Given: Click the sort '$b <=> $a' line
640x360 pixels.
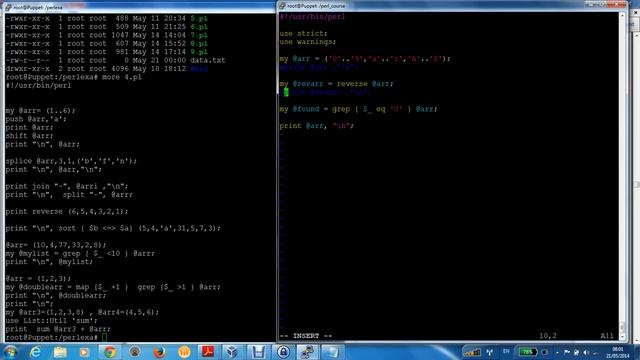Looking at the screenshot, I should pyautogui.click(x=113, y=228).
